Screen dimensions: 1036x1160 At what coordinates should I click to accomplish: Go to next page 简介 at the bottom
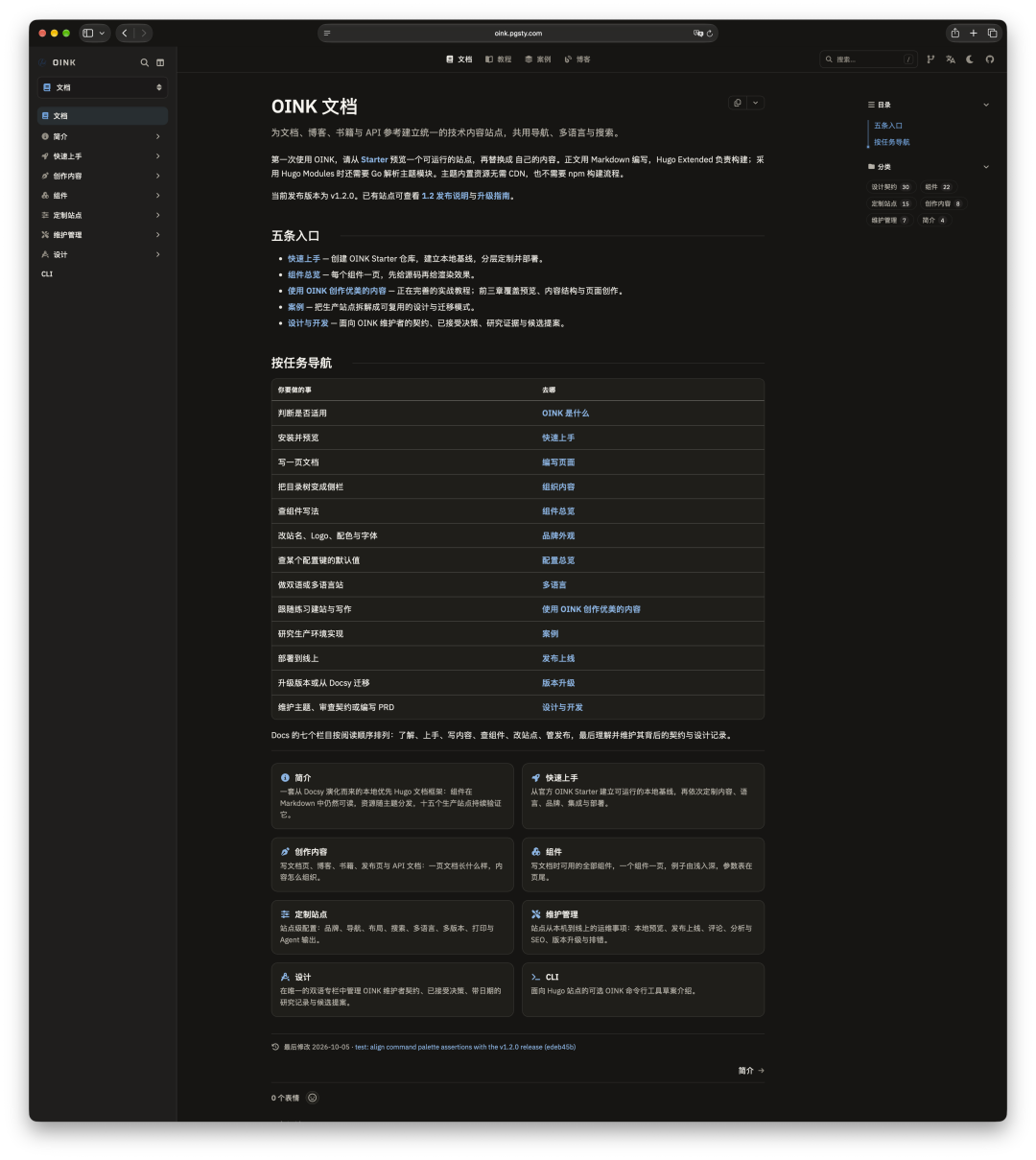(751, 1071)
